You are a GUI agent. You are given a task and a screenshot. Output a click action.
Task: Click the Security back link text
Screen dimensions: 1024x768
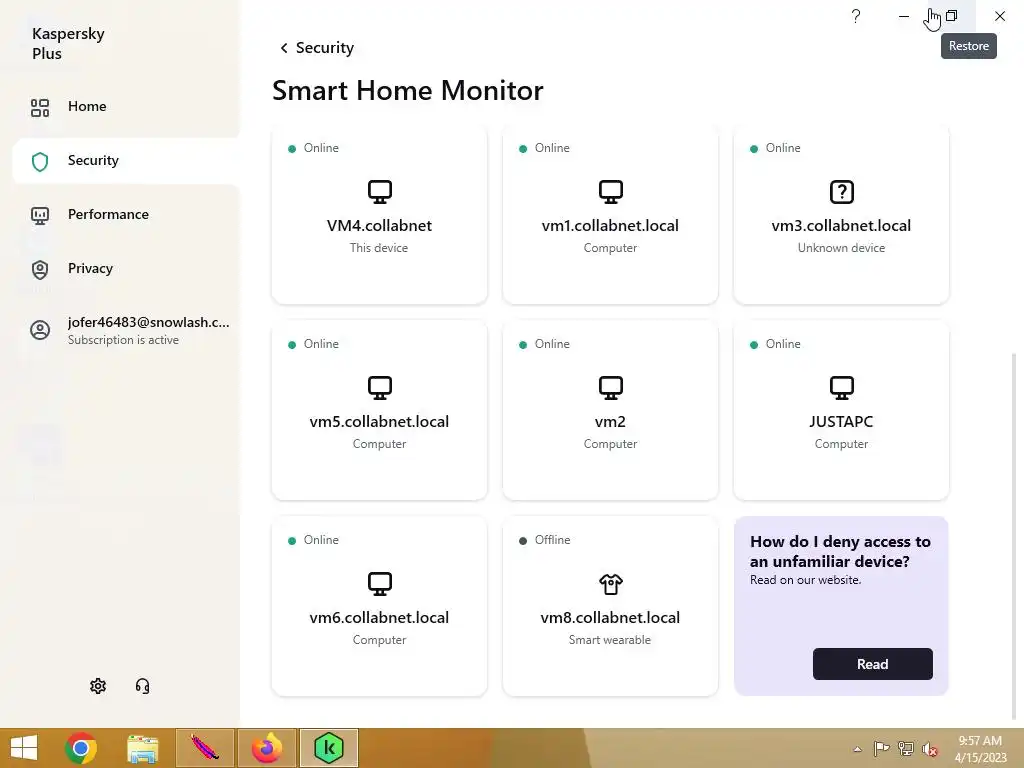(325, 48)
